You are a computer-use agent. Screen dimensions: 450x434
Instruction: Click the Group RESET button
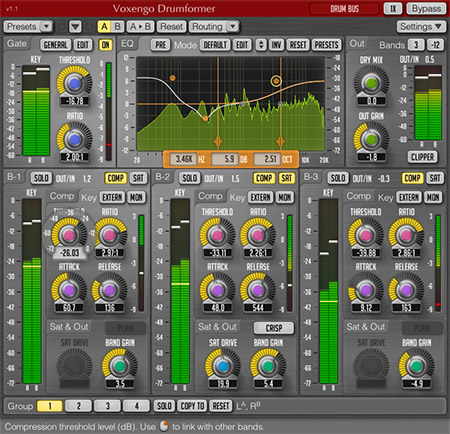(x=221, y=406)
